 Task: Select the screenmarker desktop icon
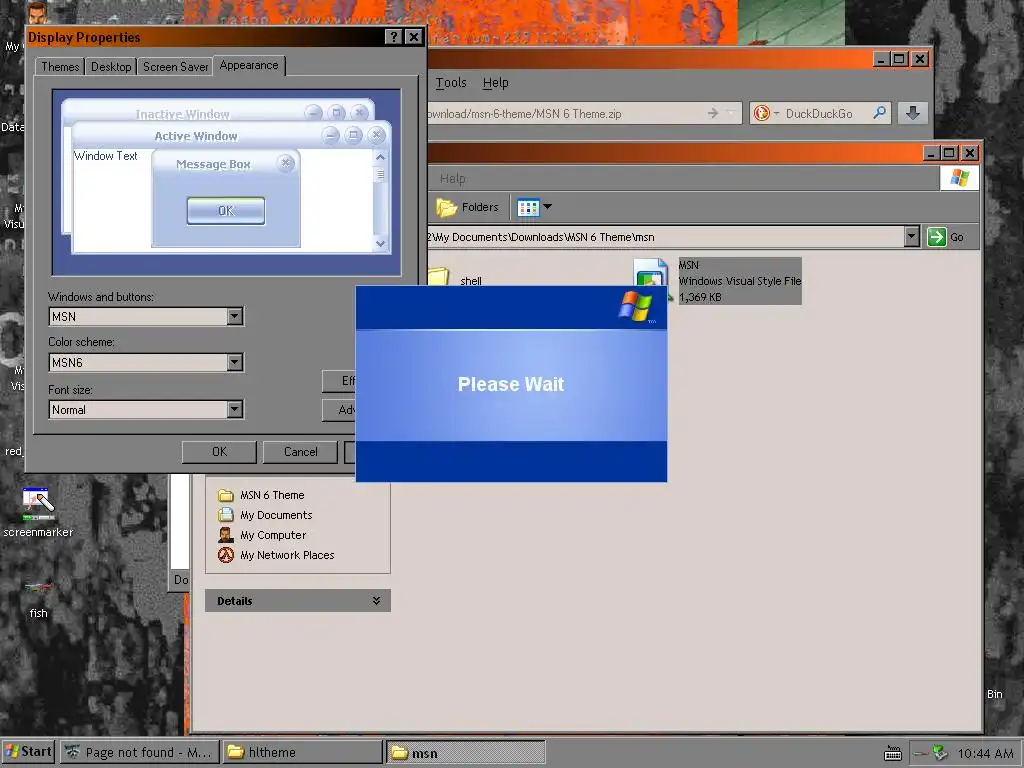(x=38, y=513)
